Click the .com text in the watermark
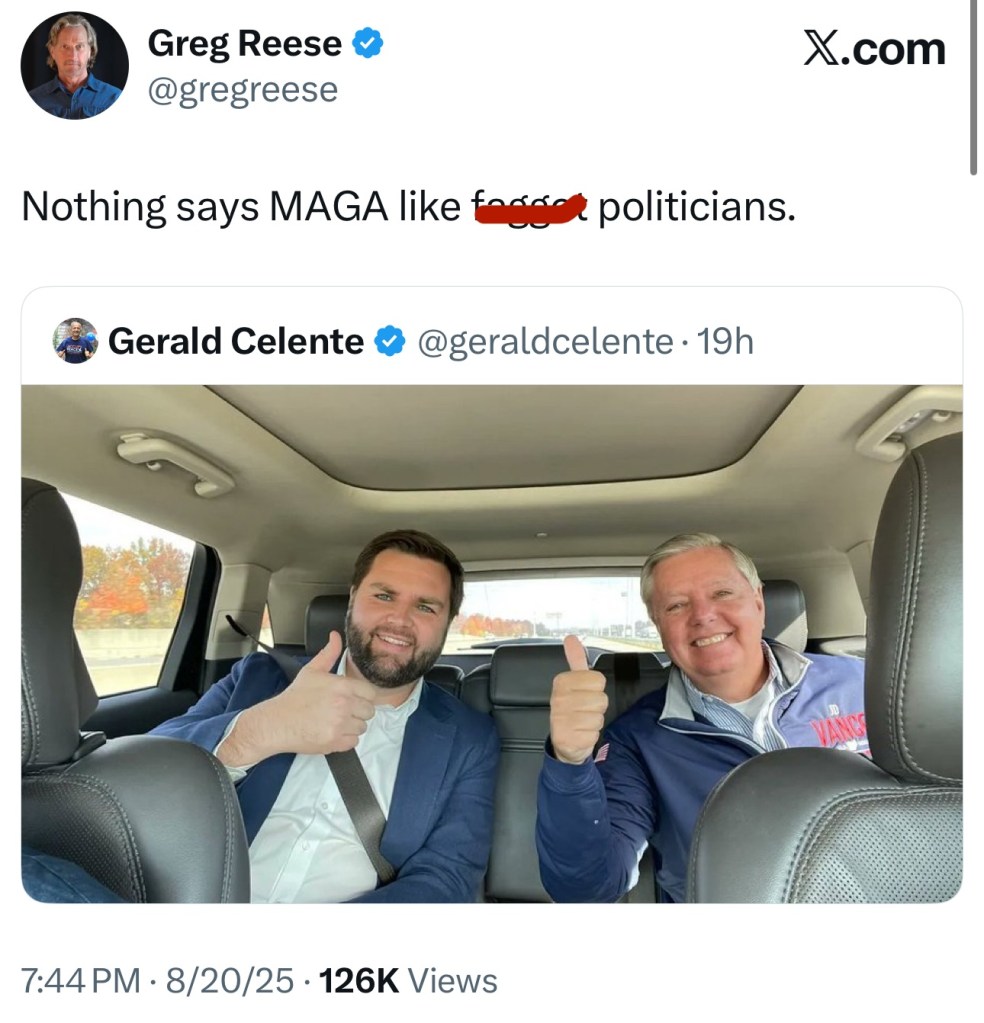Viewport: 984px width, 1023px height. pyautogui.click(x=894, y=48)
